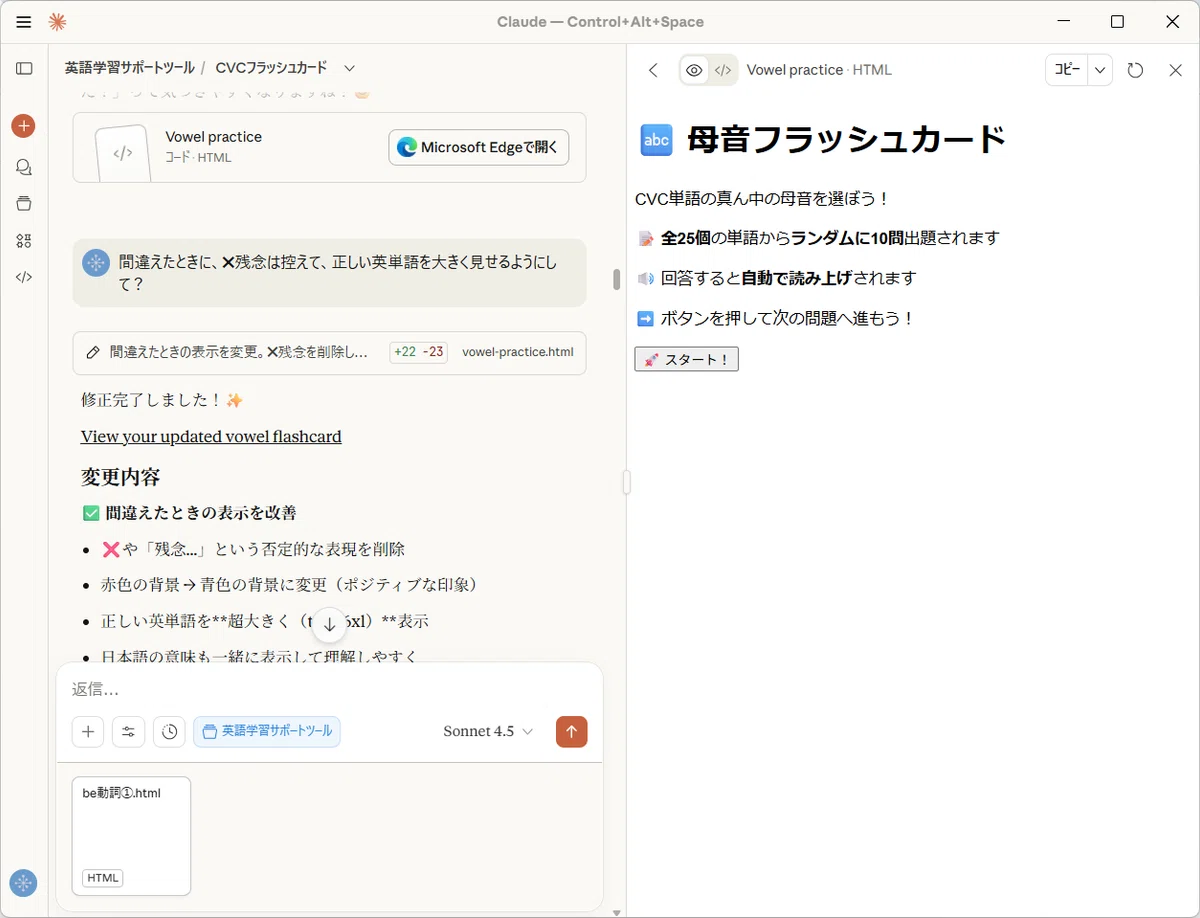The image size is (1200, 918).
Task: Open the user profile avatar
Action: click(23, 882)
